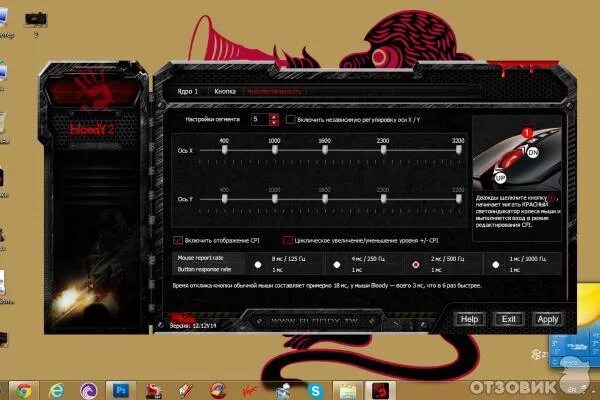
Task: Launch Internet Explorer from the taskbar
Action: (x=57, y=391)
